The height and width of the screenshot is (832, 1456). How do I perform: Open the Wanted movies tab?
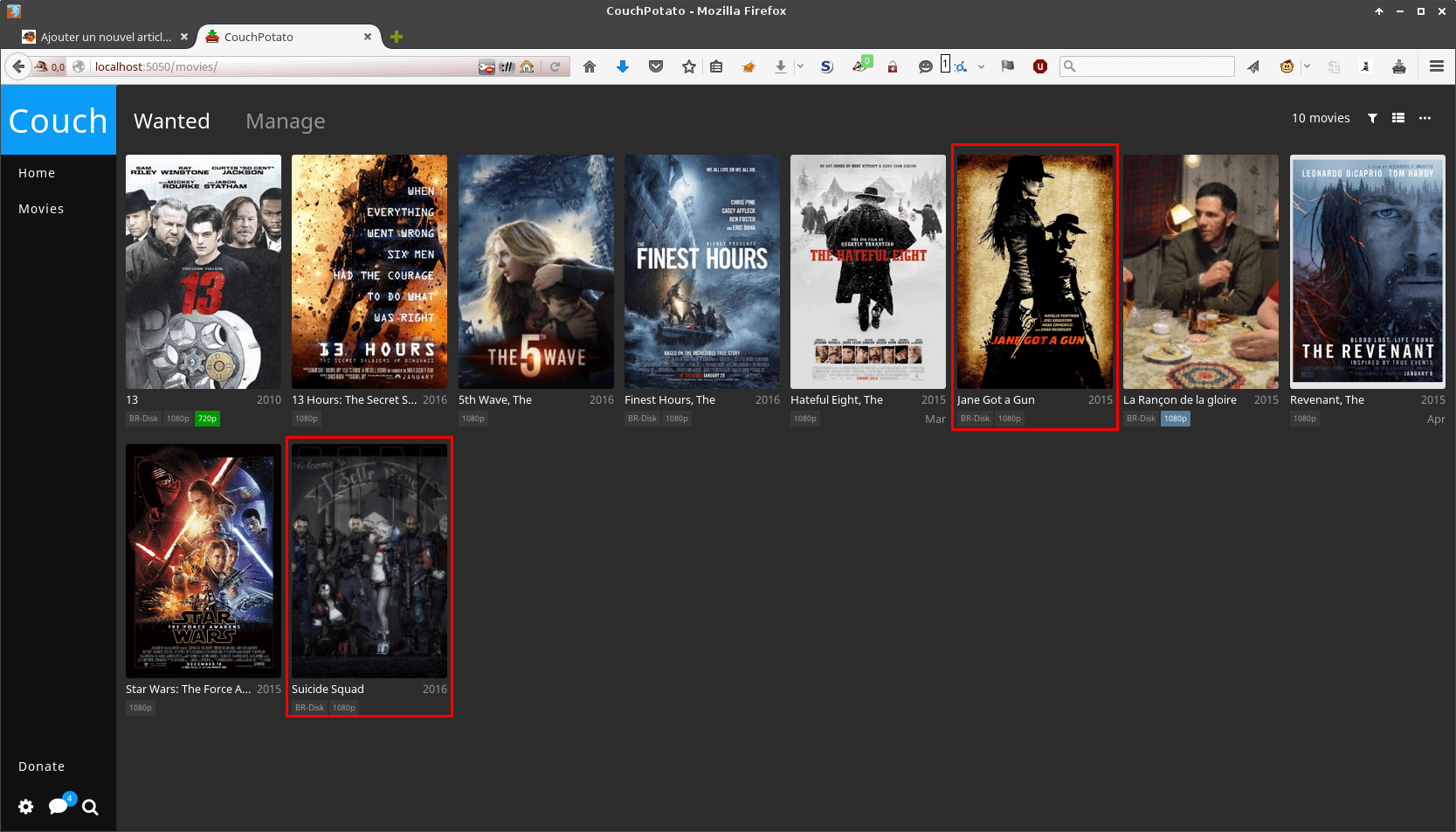click(x=172, y=121)
